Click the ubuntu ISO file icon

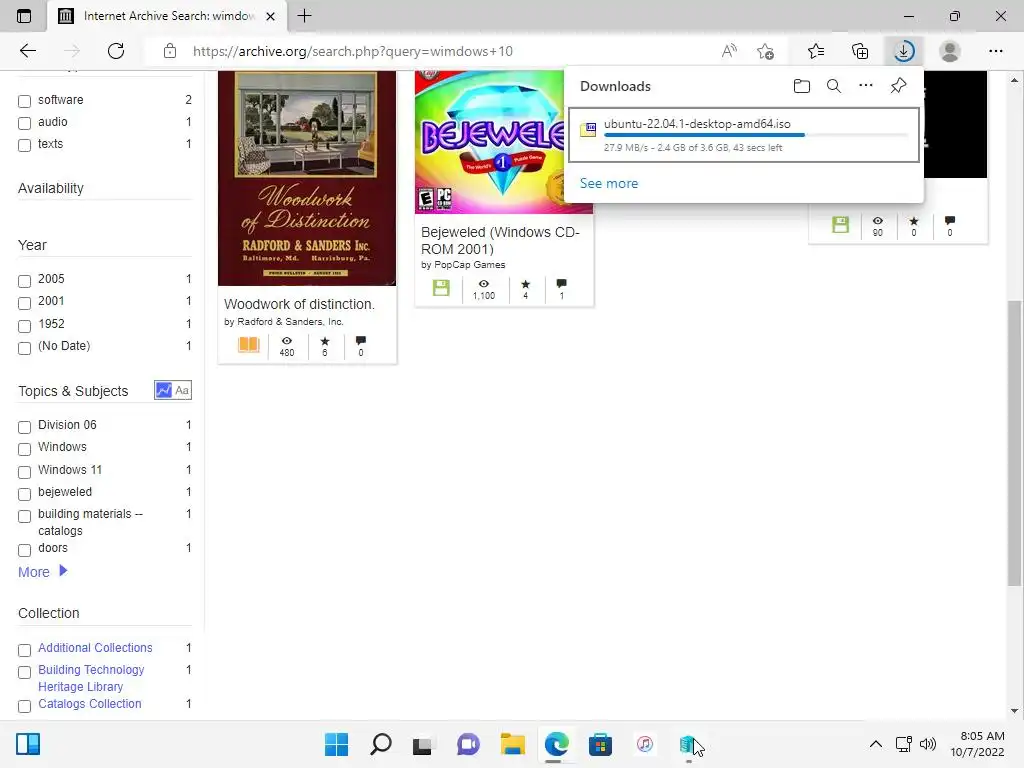tap(588, 129)
